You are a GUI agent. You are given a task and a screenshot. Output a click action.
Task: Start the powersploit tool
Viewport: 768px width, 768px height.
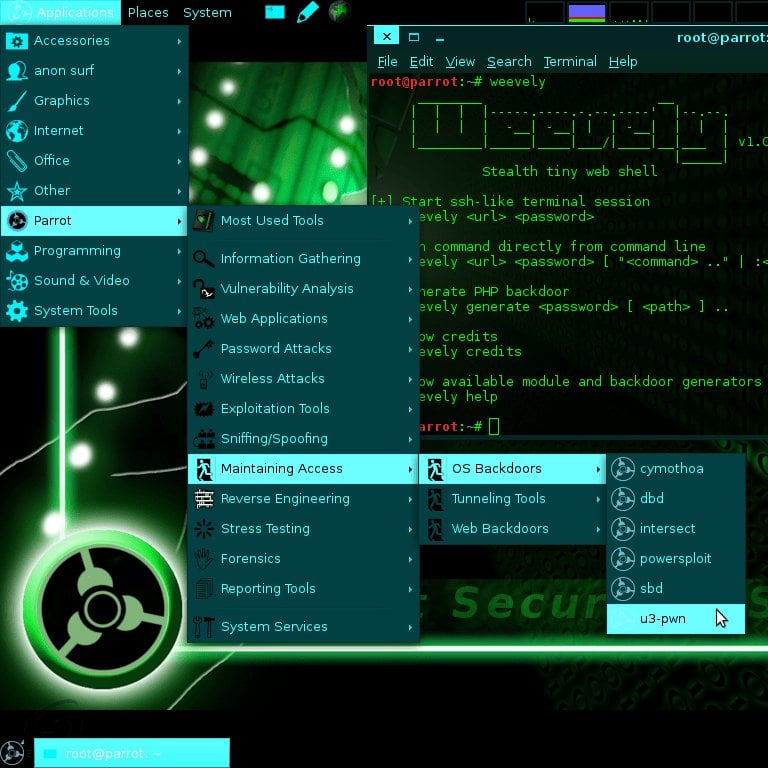(675, 558)
